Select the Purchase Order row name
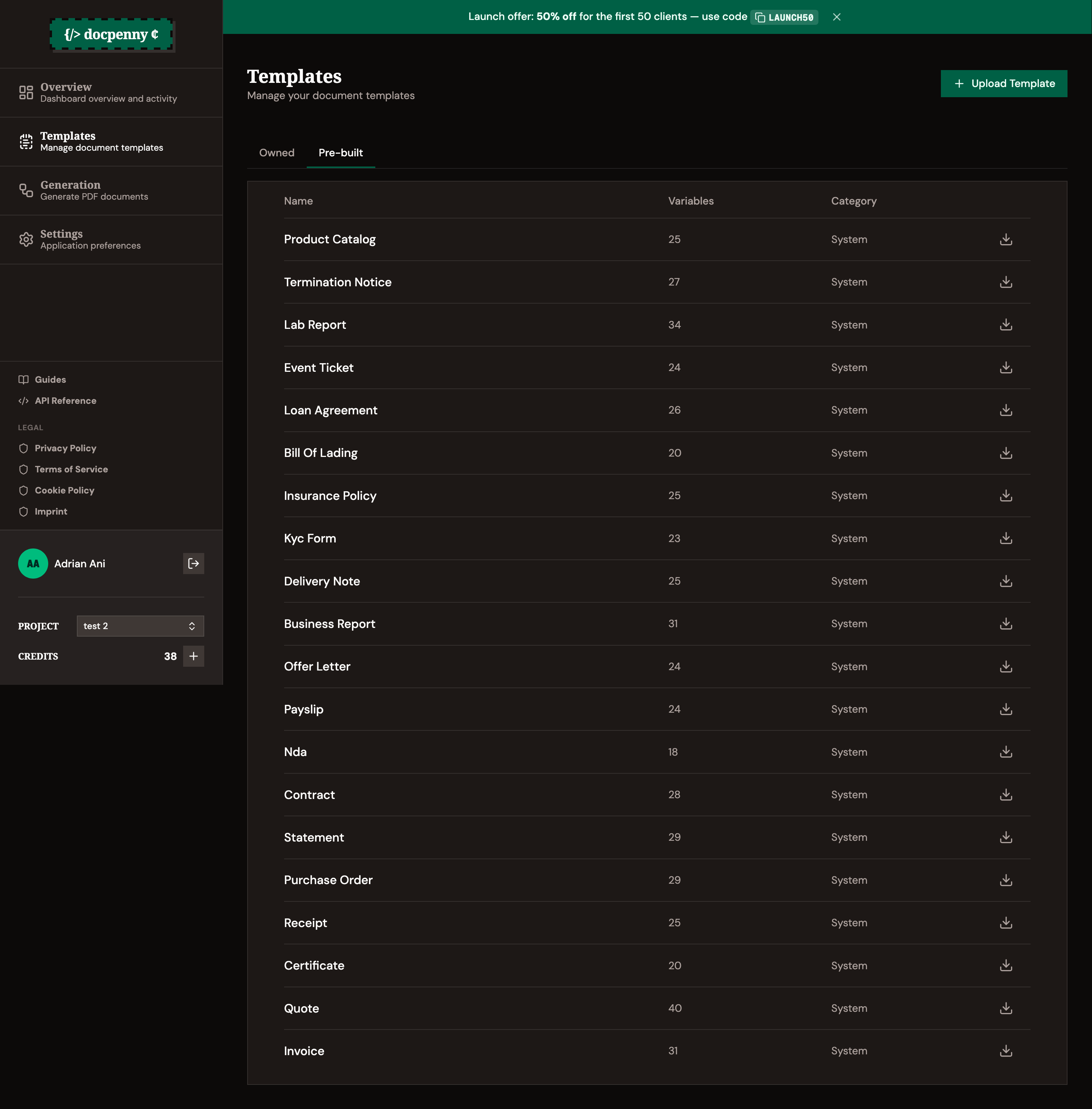The width and height of the screenshot is (1092, 1109). (x=328, y=880)
